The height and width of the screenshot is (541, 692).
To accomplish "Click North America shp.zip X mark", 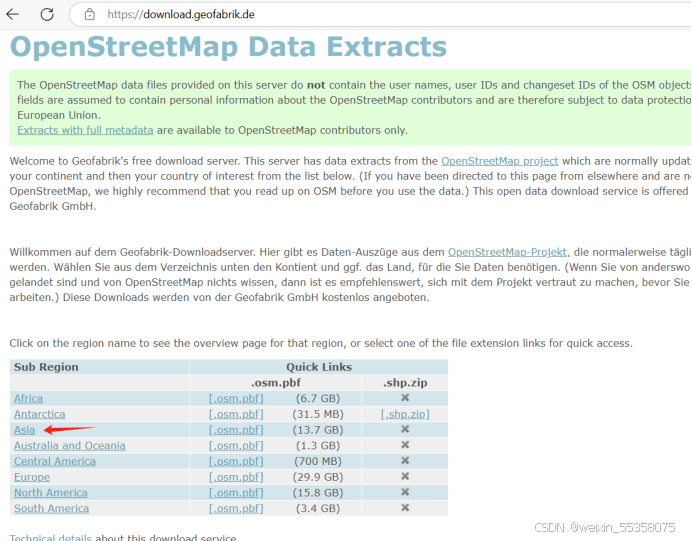I will click(405, 492).
